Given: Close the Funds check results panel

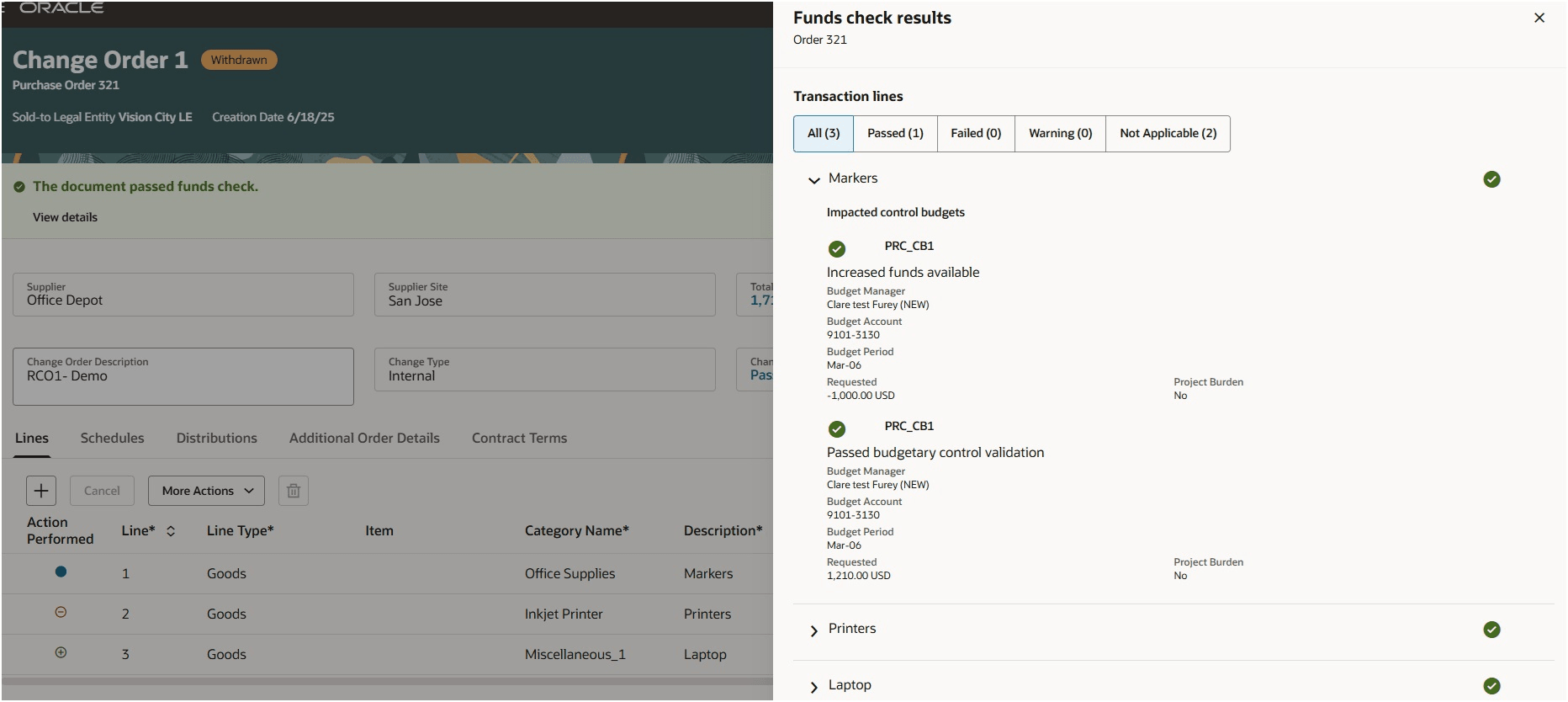Looking at the screenshot, I should [1539, 18].
